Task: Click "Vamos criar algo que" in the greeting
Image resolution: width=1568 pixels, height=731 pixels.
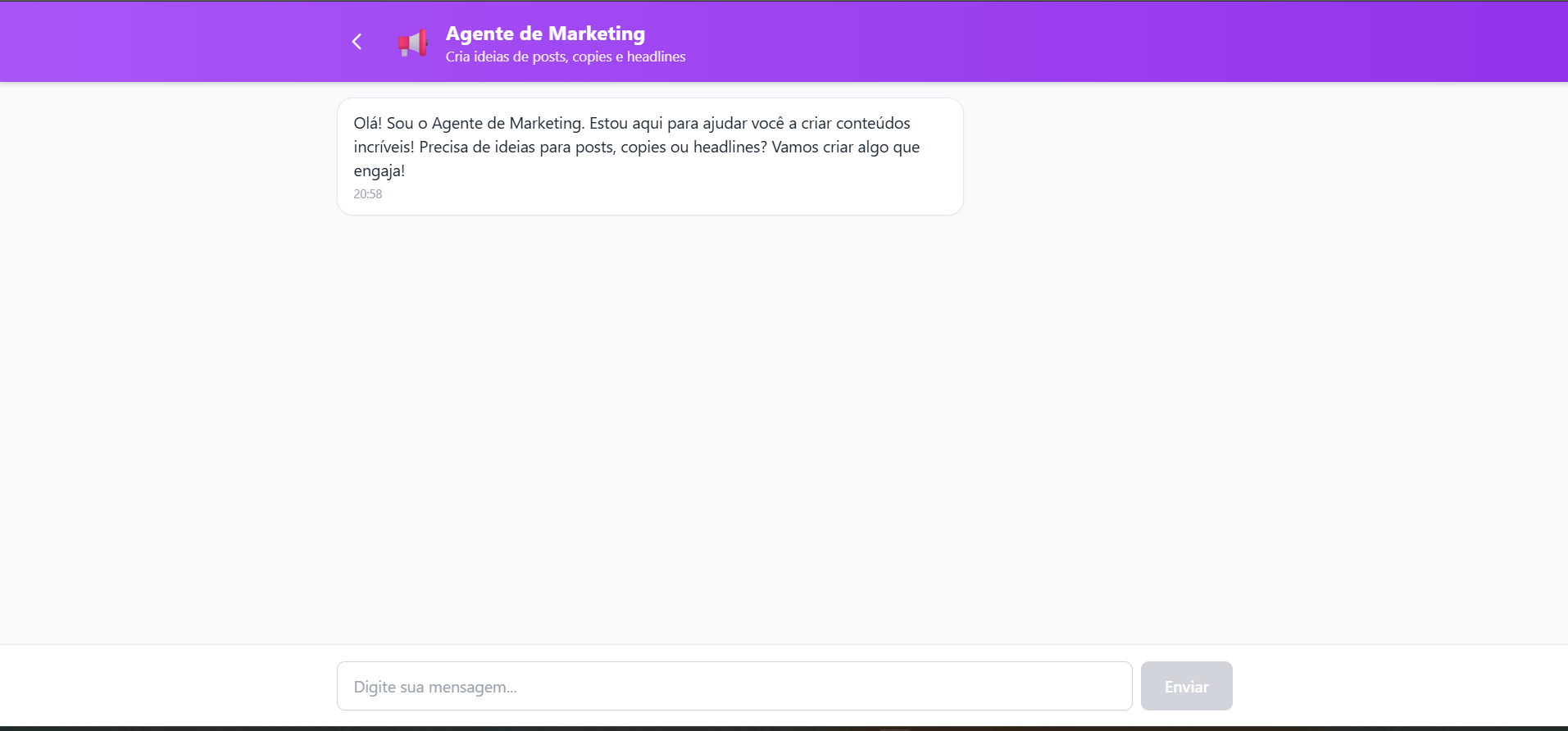Action: click(x=845, y=147)
